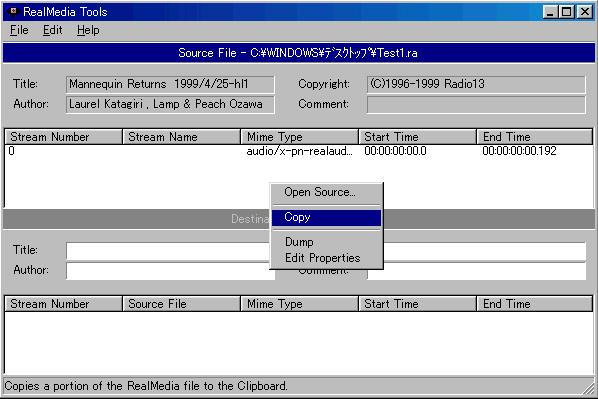598x399 pixels.
Task: Select Edit Properties in context menu
Action: [x=326, y=258]
